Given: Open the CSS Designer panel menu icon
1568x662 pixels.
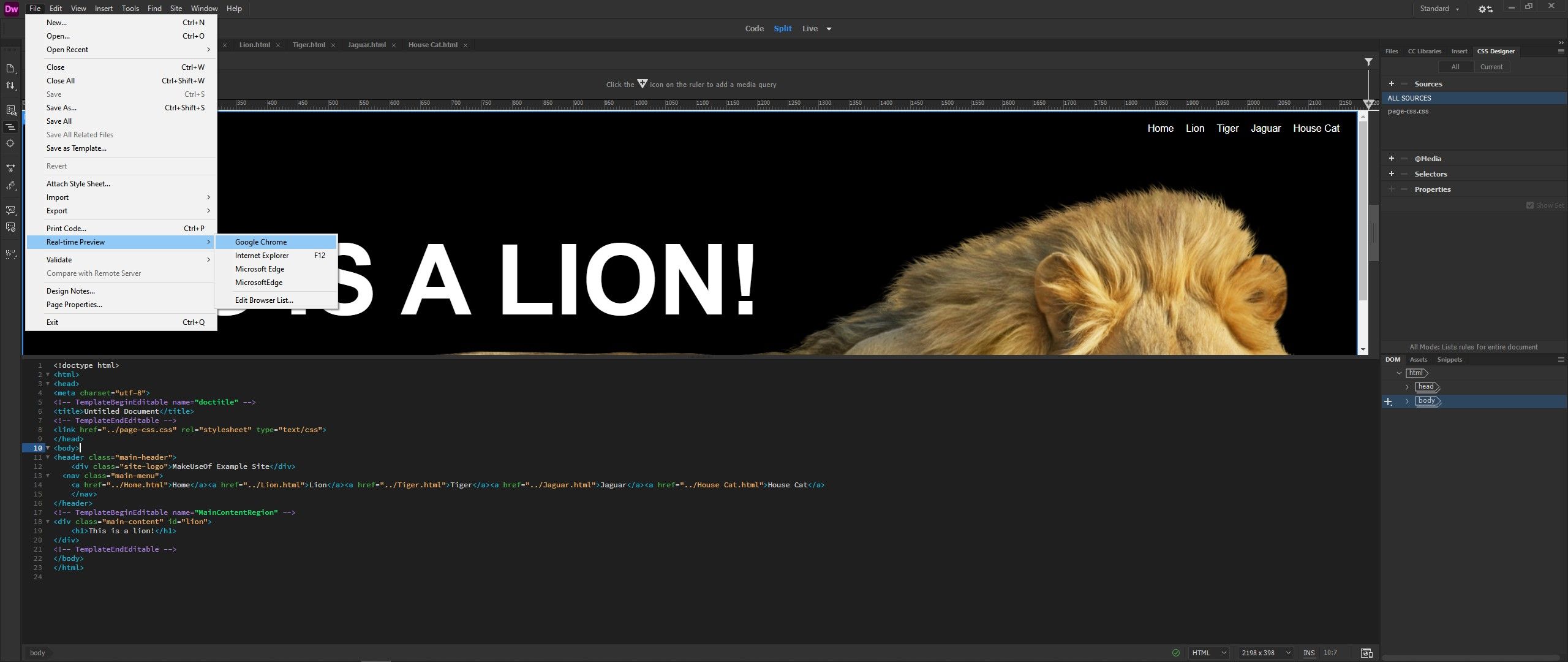Looking at the screenshot, I should pos(1560,51).
